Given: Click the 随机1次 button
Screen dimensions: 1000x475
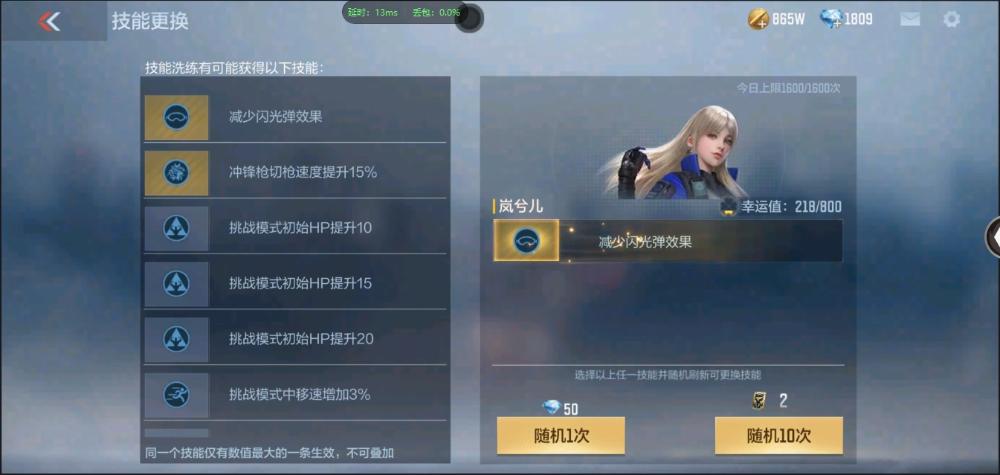Looking at the screenshot, I should point(561,436).
